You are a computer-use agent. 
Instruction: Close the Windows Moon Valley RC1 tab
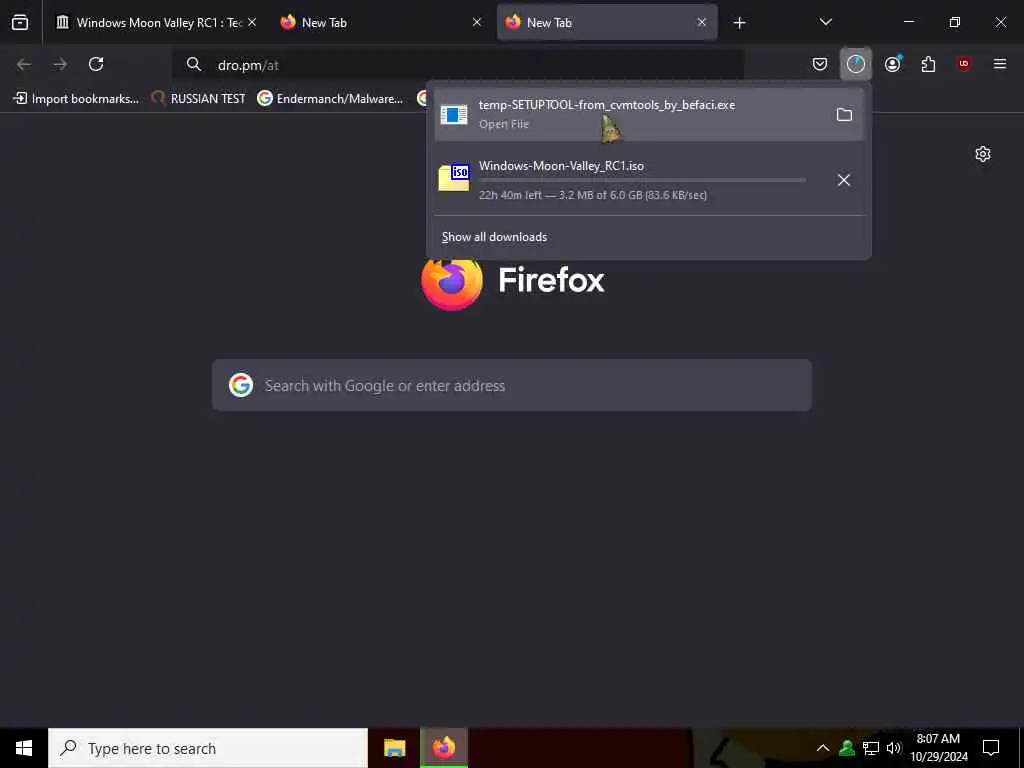pos(252,22)
